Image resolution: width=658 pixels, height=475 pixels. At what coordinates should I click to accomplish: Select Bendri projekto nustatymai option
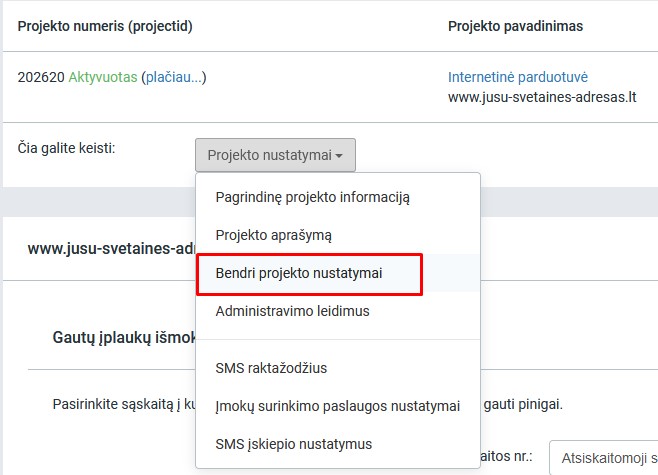pyautogui.click(x=299, y=273)
